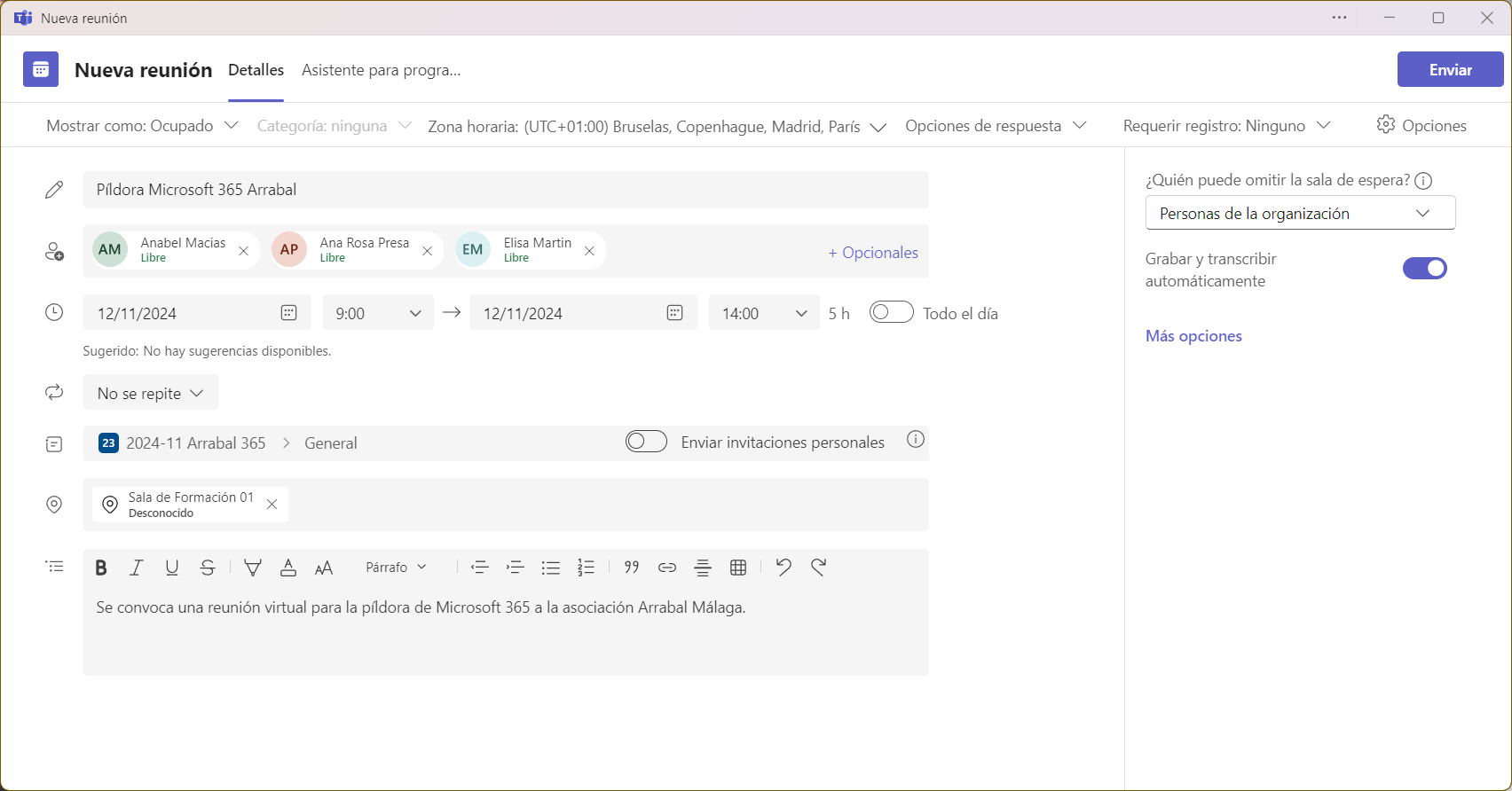
Task: Open Opciones with the gear icon
Action: [x=1421, y=125]
